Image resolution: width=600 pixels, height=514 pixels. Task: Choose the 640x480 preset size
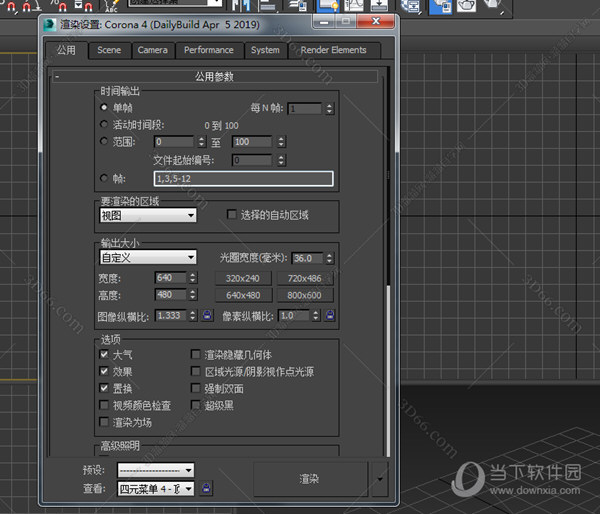point(243,295)
